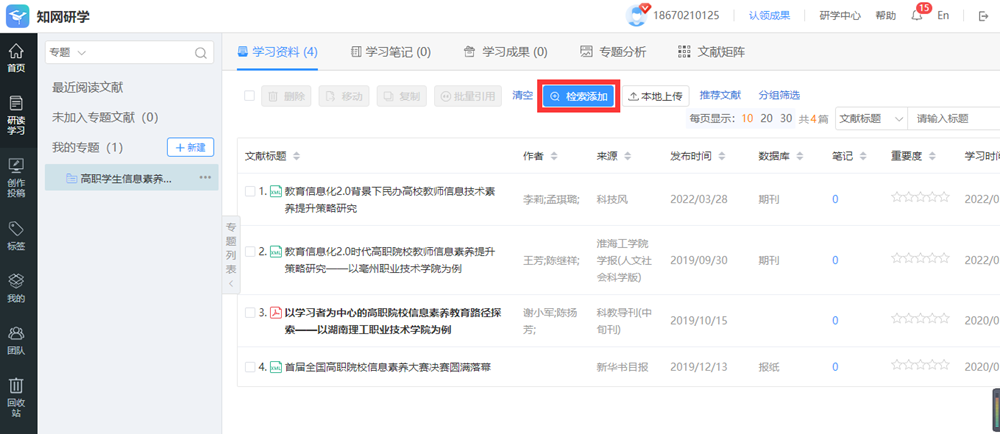Switch to 学习资料 (4) tab
Screen dimensions: 1000x434
coord(277,52)
